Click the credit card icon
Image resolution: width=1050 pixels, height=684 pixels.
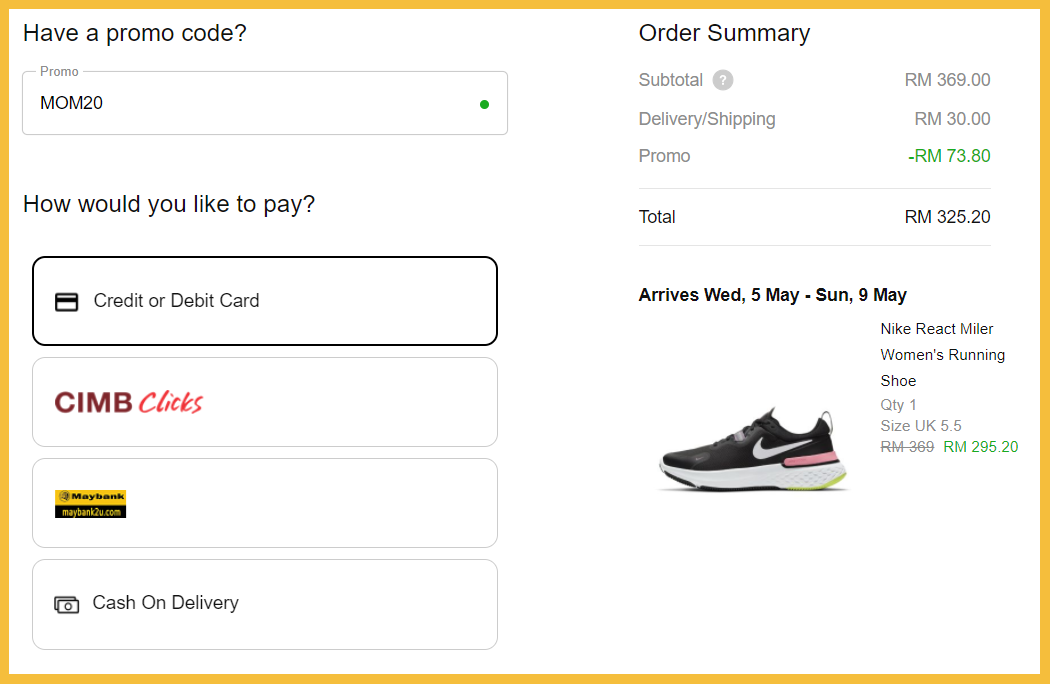point(66,301)
